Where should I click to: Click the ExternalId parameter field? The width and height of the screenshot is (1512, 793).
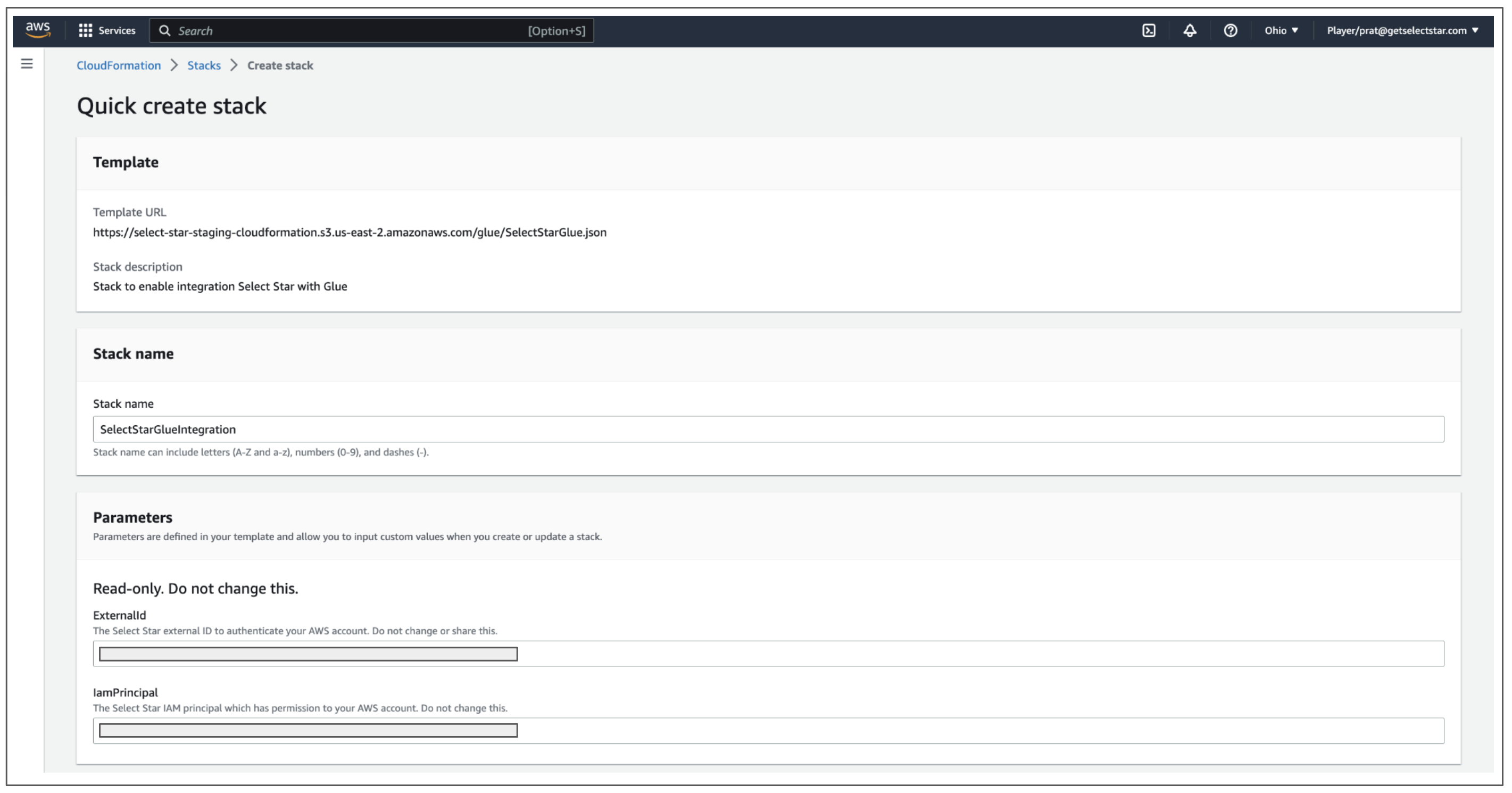[x=768, y=654]
